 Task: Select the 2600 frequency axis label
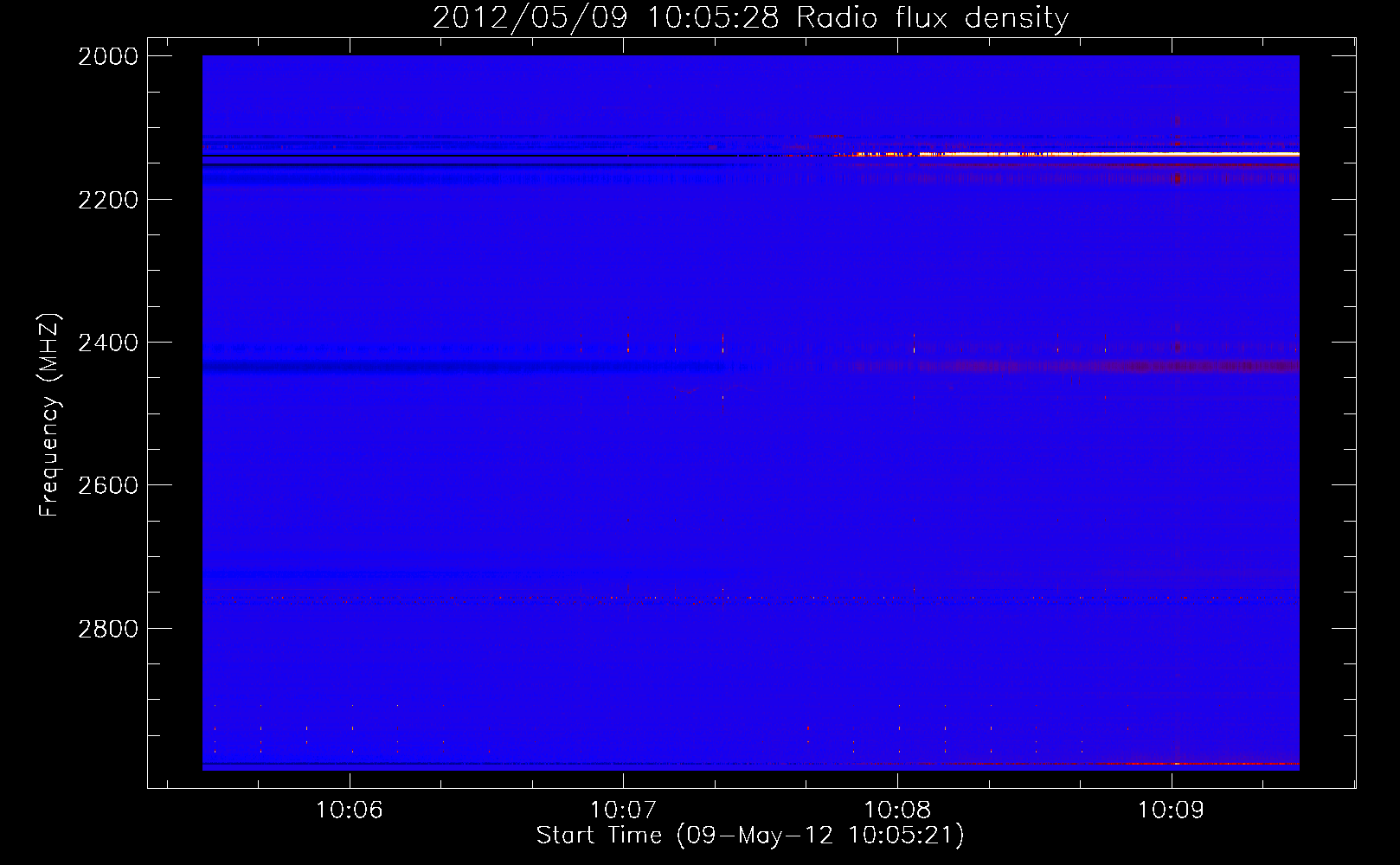[x=108, y=485]
